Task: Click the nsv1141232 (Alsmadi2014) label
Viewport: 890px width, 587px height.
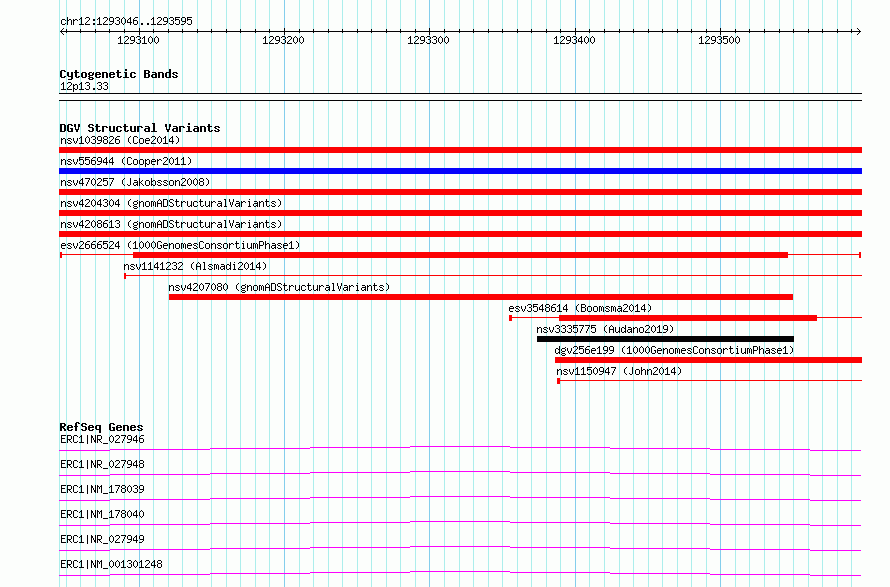Action: coord(195,266)
